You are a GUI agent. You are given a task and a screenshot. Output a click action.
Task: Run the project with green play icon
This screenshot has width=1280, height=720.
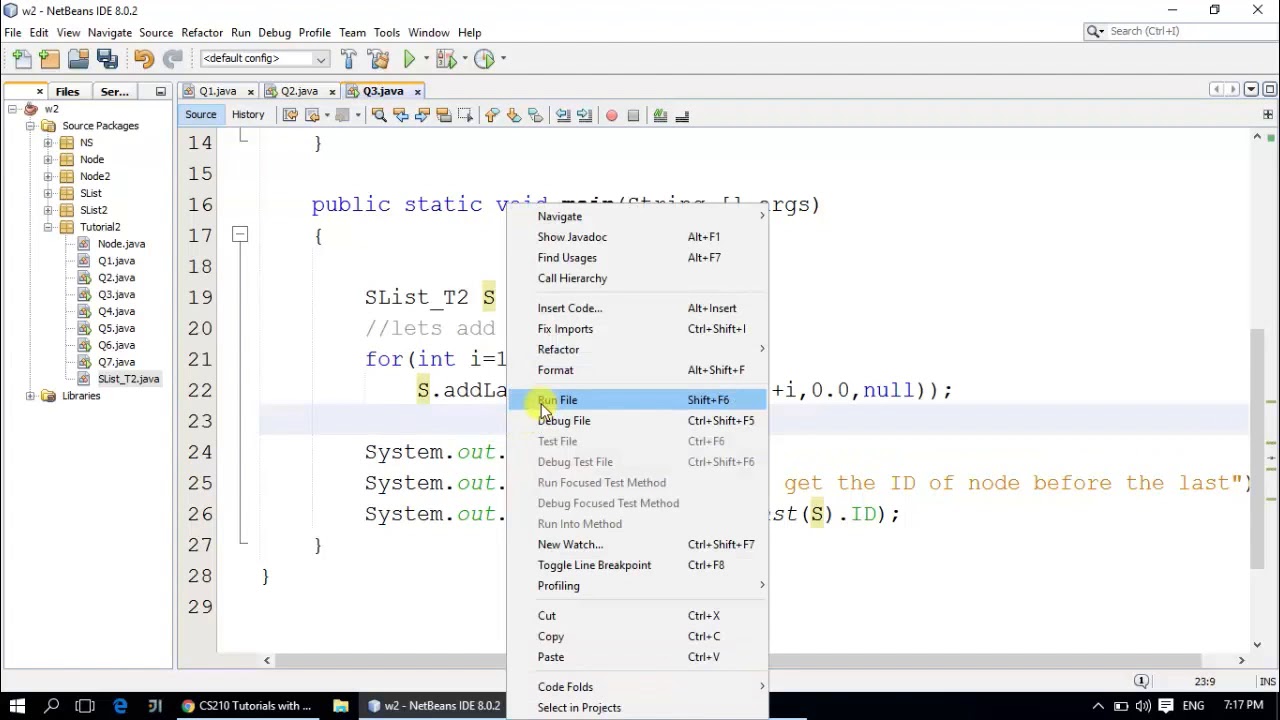point(409,58)
